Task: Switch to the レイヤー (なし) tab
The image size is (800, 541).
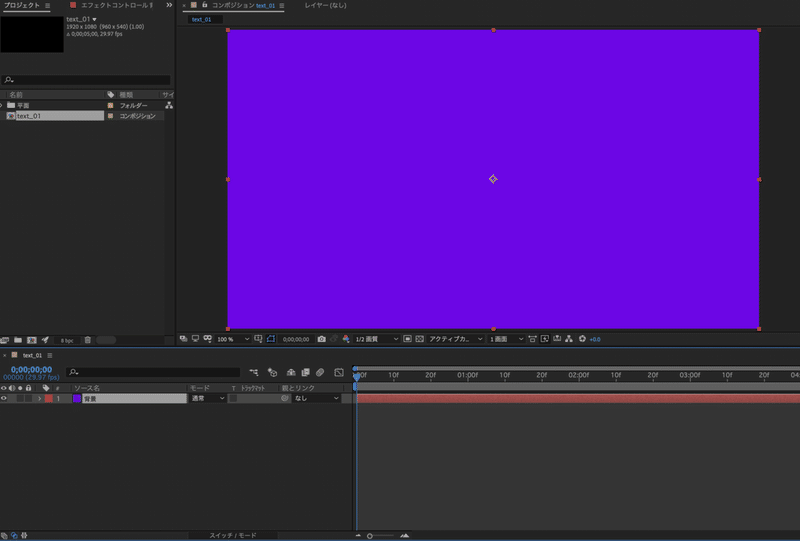Action: click(x=326, y=5)
